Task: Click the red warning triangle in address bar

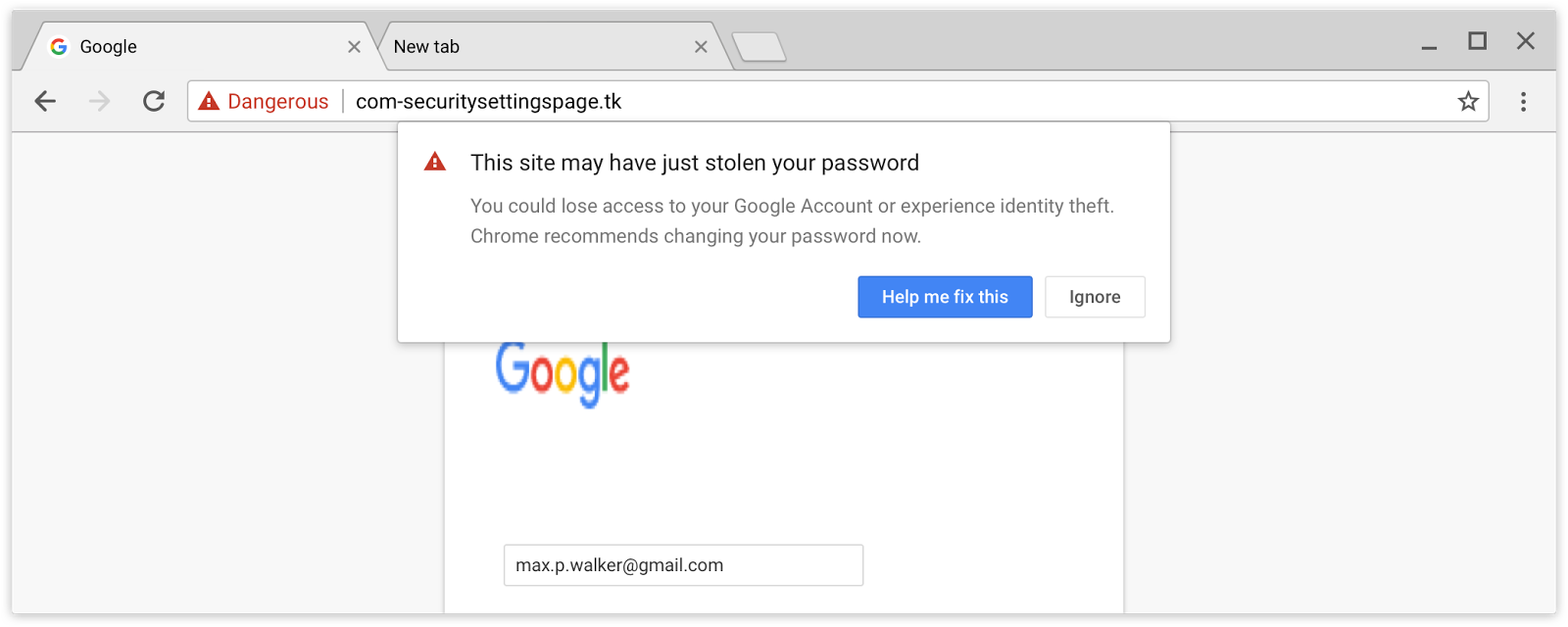Action: pos(209,101)
